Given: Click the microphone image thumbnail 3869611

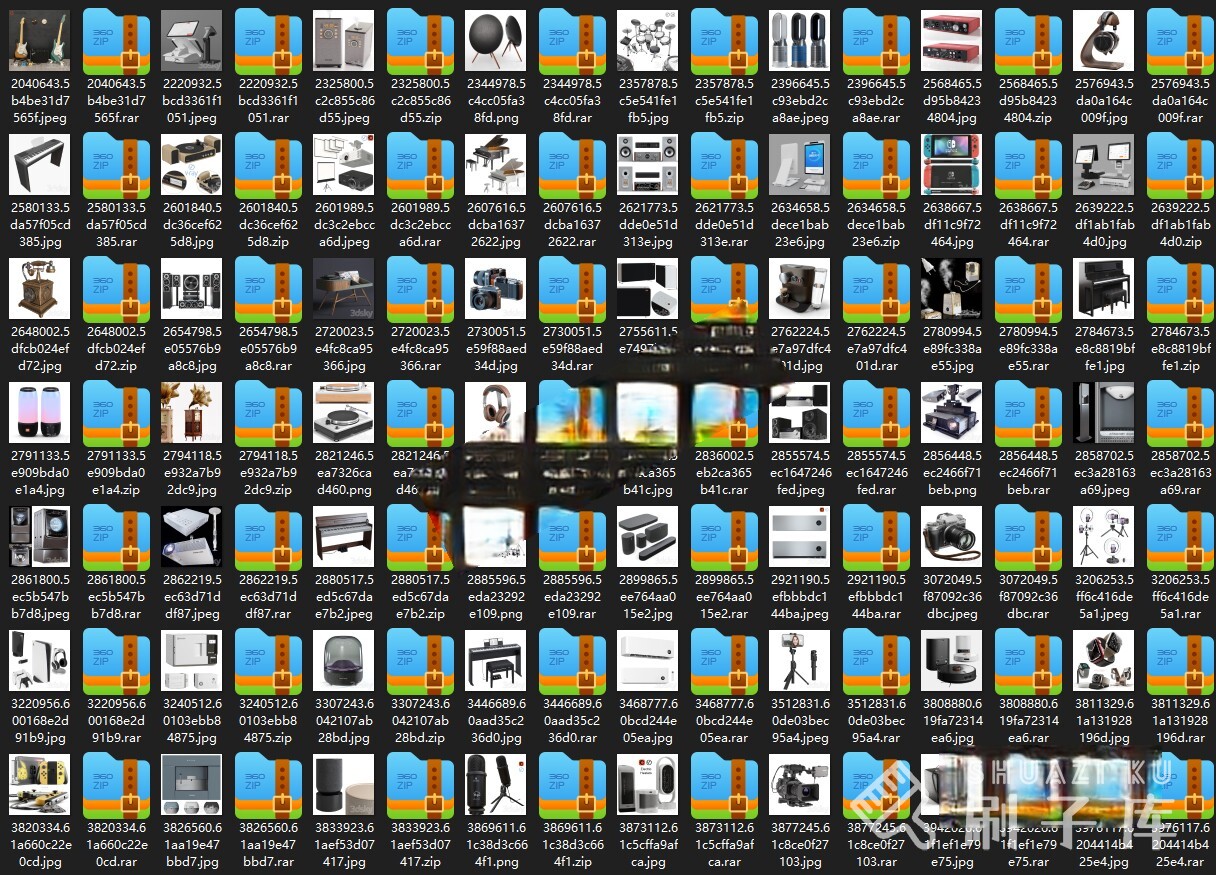Looking at the screenshot, I should tap(496, 785).
